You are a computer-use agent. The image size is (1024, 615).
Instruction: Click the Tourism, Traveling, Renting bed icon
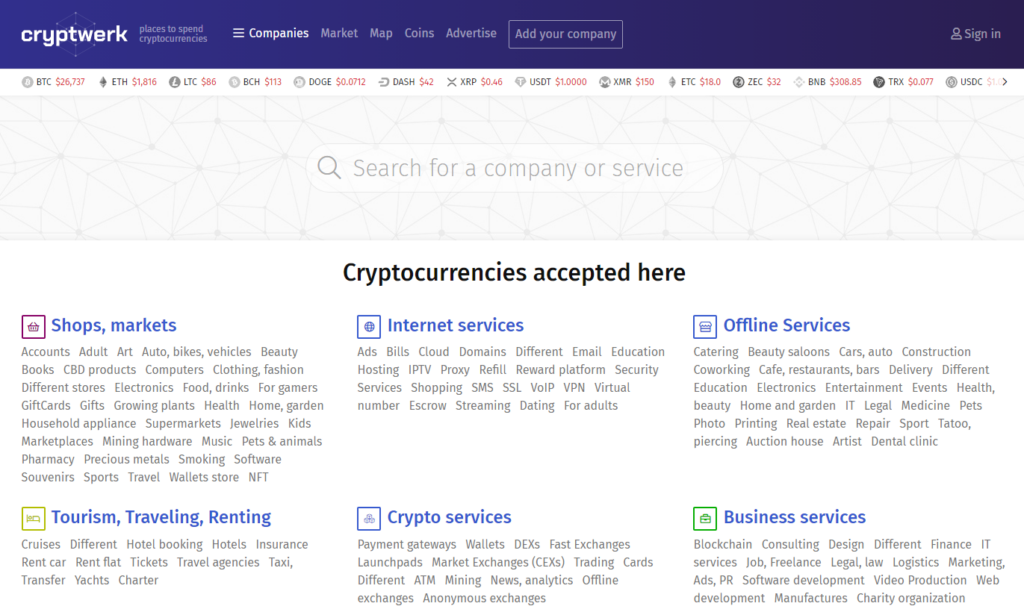pos(33,518)
